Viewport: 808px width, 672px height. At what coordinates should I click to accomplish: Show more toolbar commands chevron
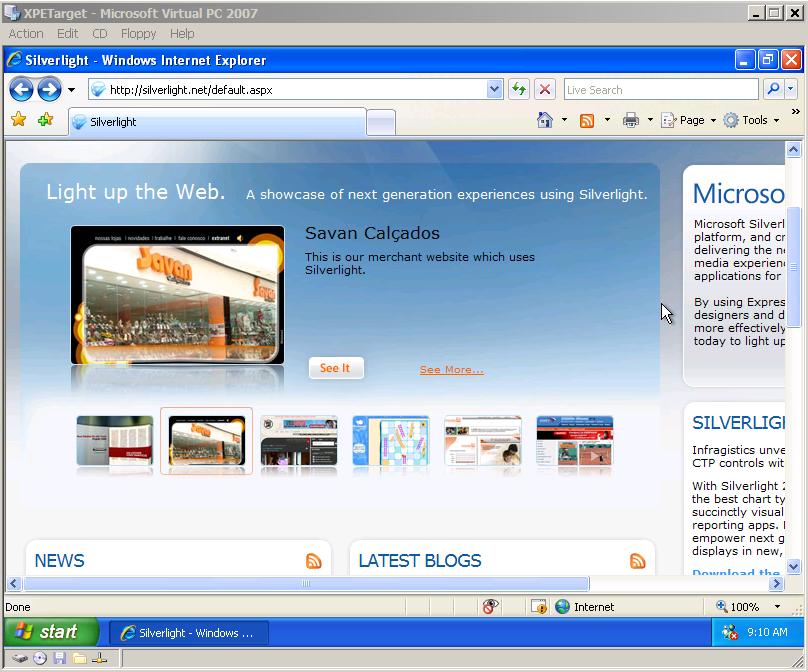pos(796,111)
